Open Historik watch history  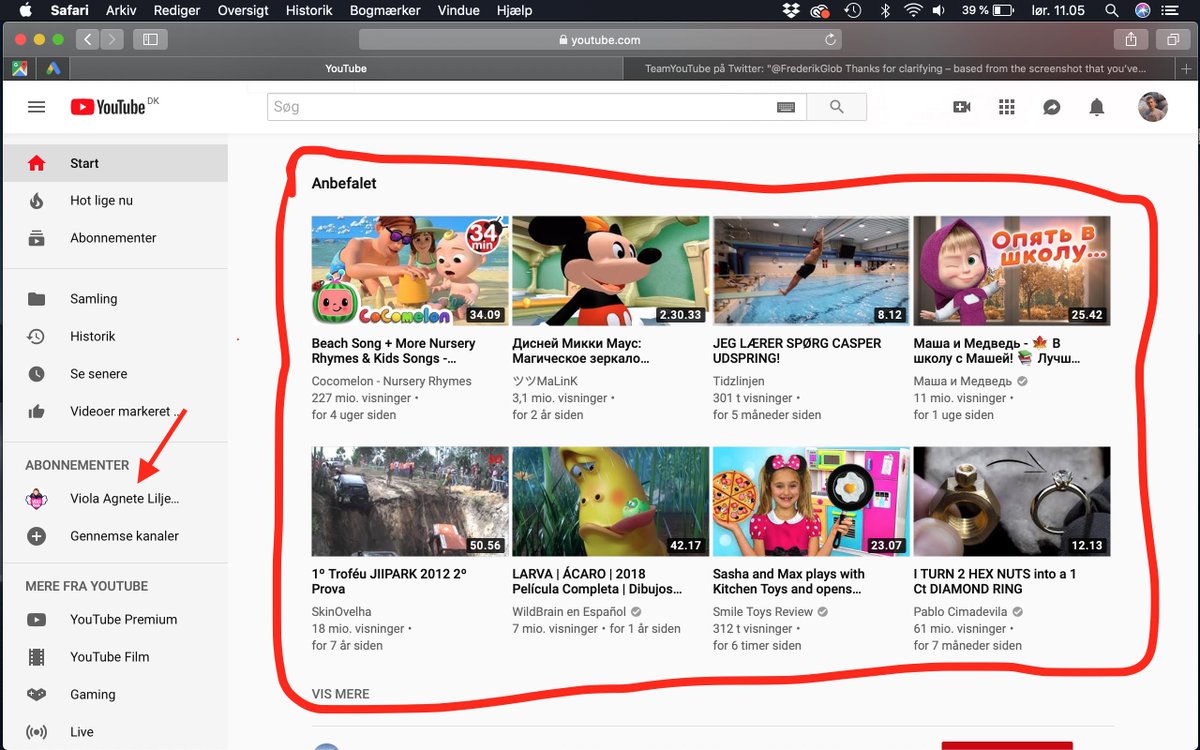click(x=115, y=336)
